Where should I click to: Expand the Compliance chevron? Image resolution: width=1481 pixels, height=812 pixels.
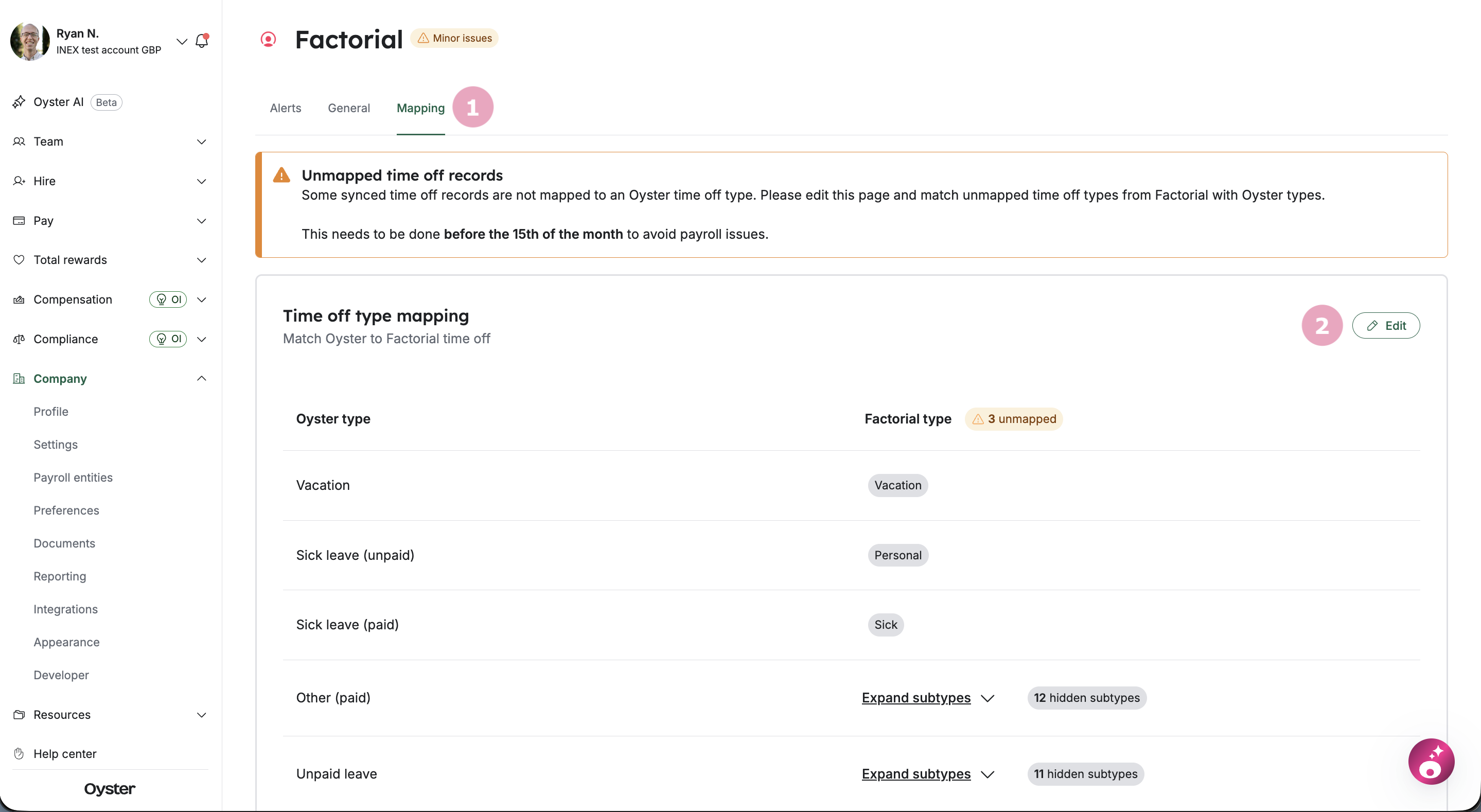tap(202, 339)
